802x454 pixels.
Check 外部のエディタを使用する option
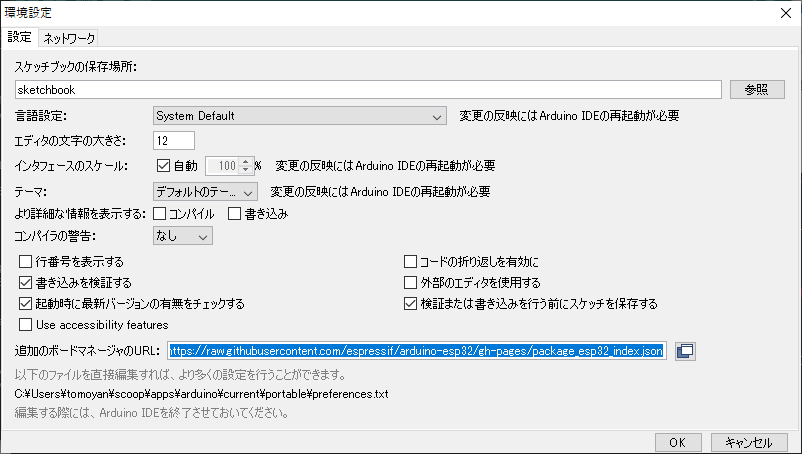[x=410, y=283]
